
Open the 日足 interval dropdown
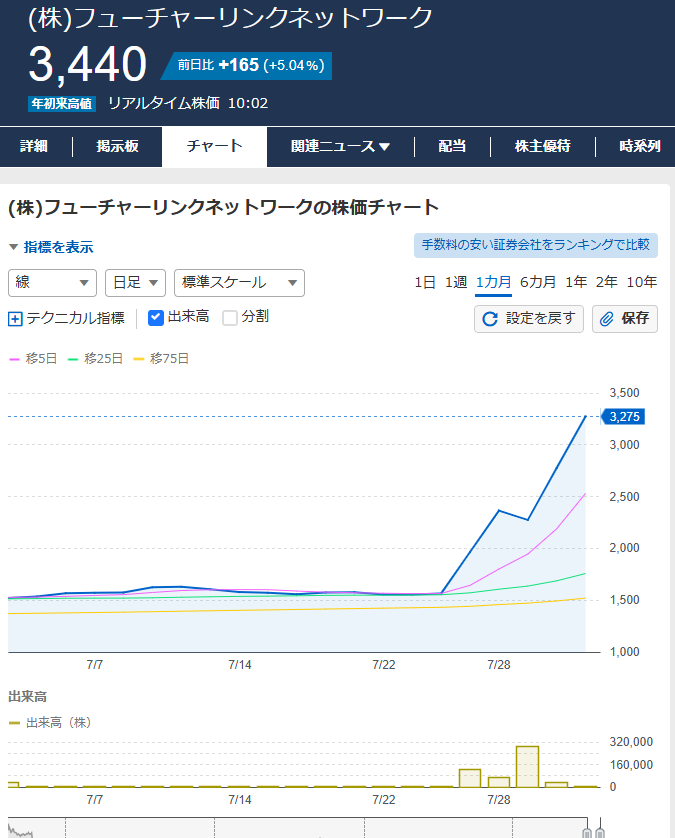tap(136, 283)
